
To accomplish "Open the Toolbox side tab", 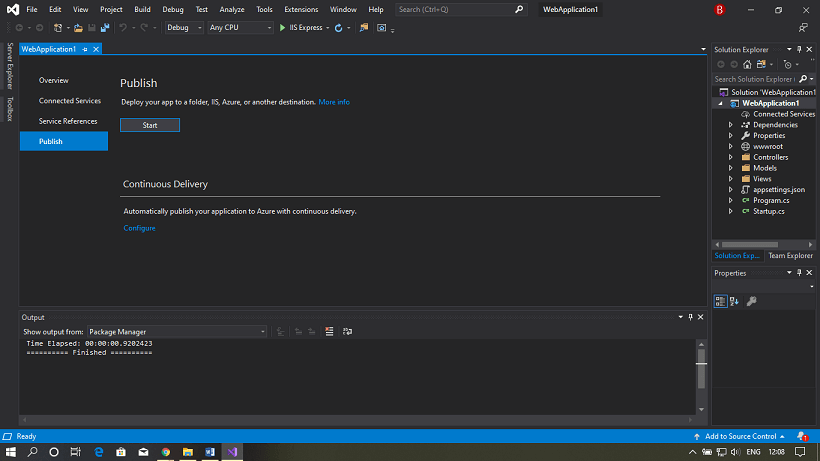I will click(x=9, y=109).
